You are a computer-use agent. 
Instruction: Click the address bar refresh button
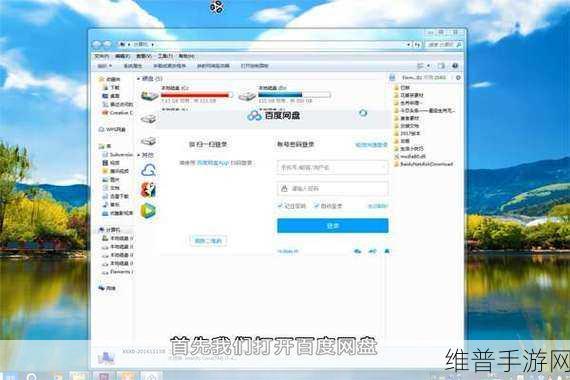(417, 44)
